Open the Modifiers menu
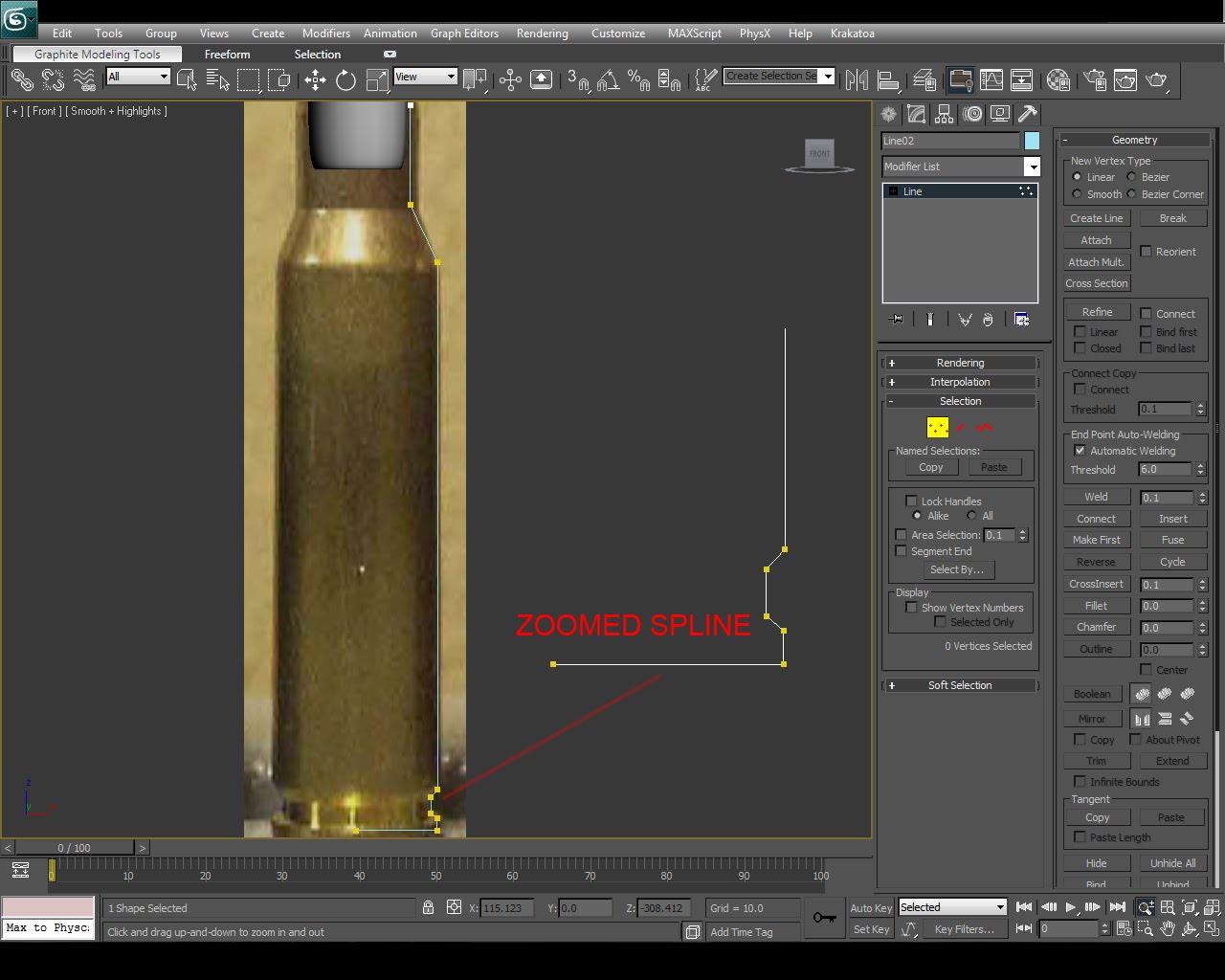1225x980 pixels. coord(325,33)
